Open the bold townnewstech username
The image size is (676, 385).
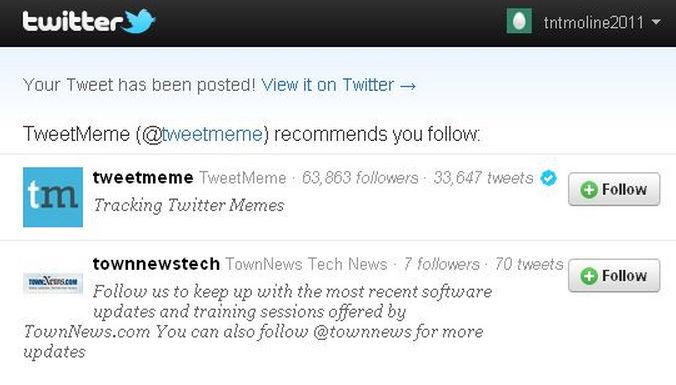(156, 263)
